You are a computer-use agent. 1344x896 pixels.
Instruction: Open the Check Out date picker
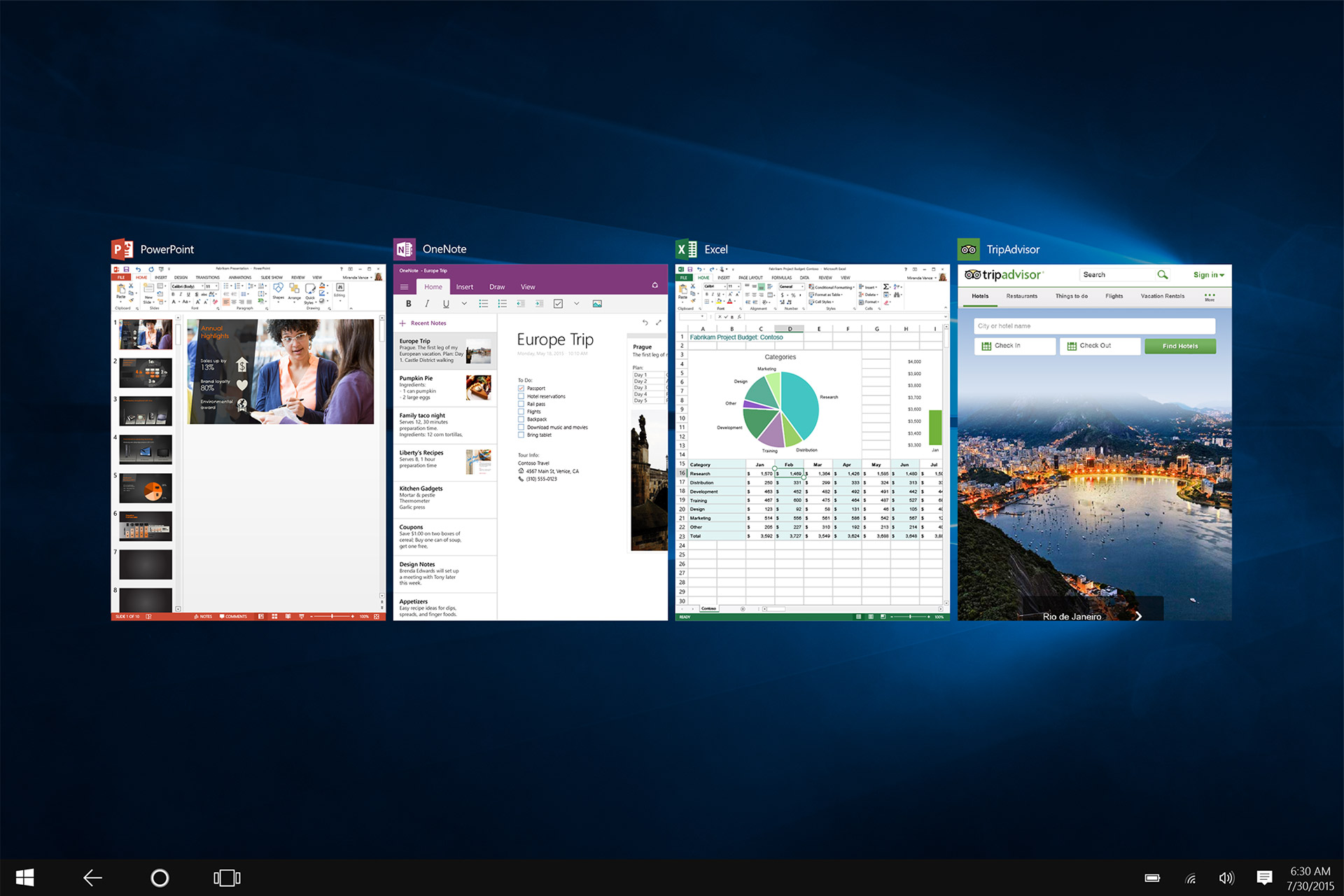(x=1100, y=346)
